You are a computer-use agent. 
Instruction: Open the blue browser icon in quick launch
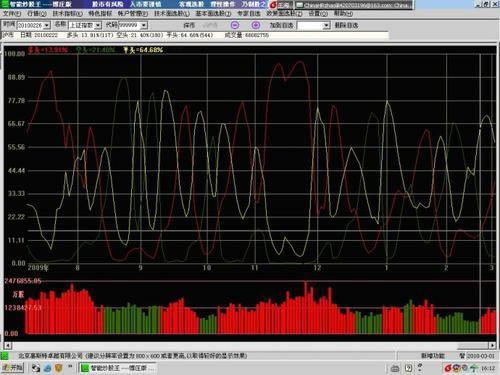point(47,368)
